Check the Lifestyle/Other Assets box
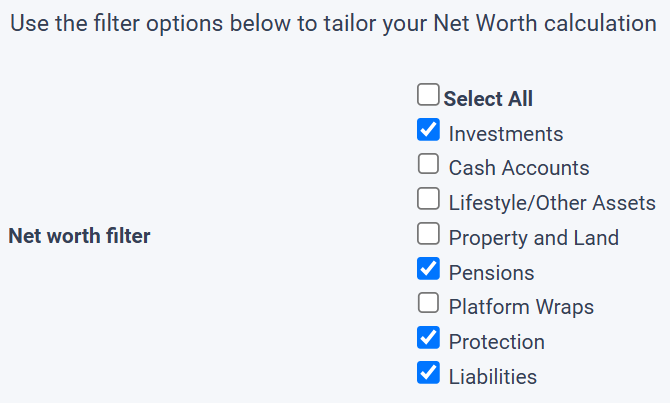The width and height of the screenshot is (670, 403). [428, 199]
